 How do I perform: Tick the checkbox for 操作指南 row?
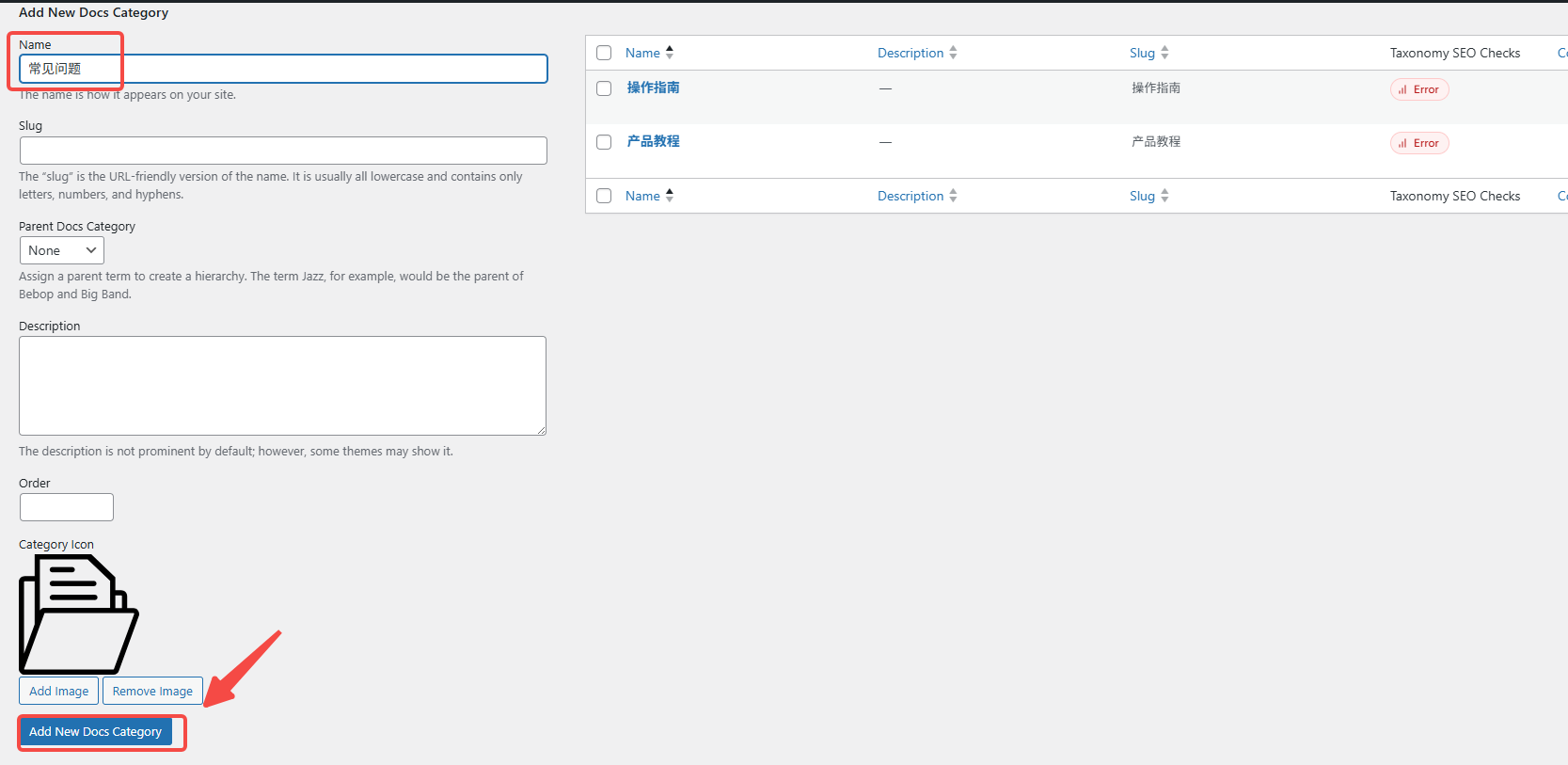pyautogui.click(x=604, y=88)
